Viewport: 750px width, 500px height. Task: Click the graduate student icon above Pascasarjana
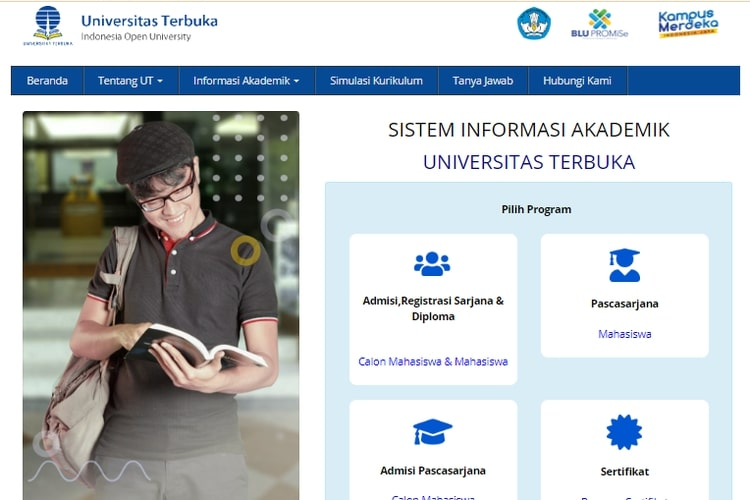[x=624, y=265]
